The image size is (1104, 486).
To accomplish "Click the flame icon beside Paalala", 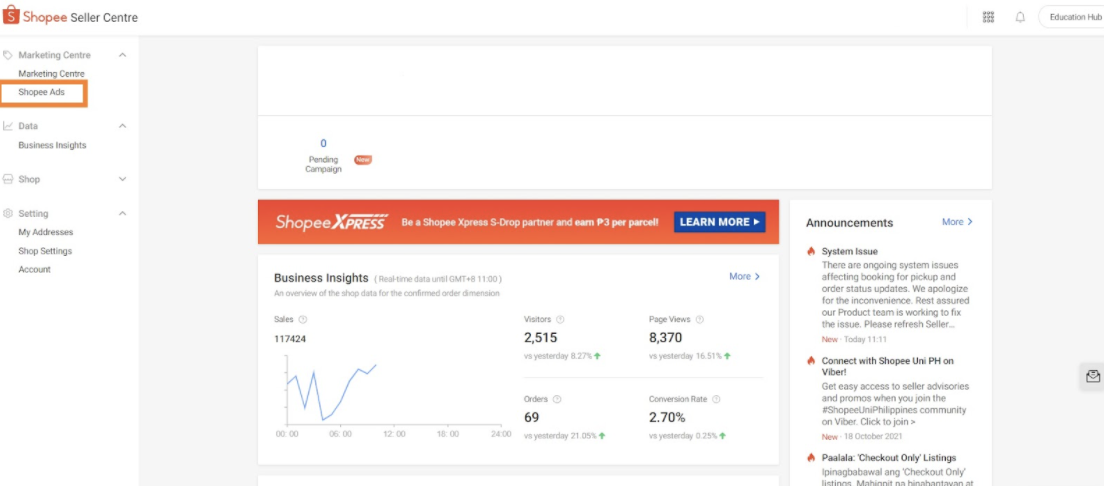I will click(811, 458).
